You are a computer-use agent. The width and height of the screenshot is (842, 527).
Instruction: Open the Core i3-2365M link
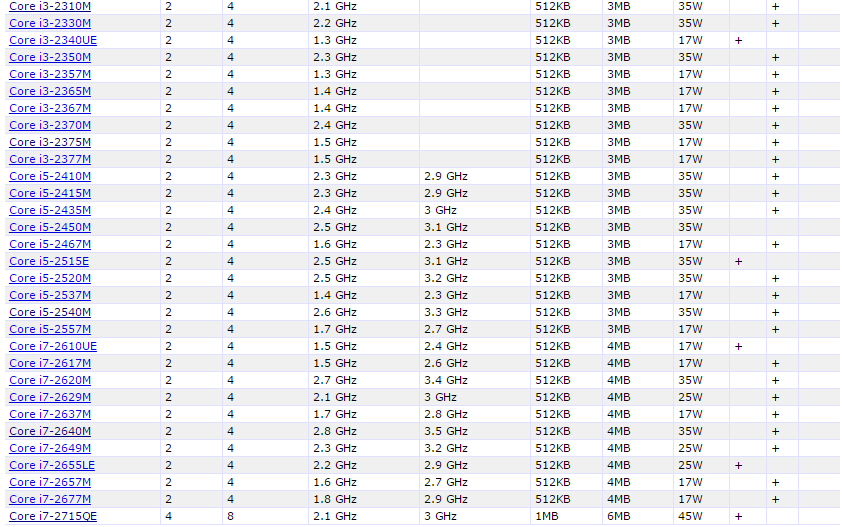(x=50, y=91)
